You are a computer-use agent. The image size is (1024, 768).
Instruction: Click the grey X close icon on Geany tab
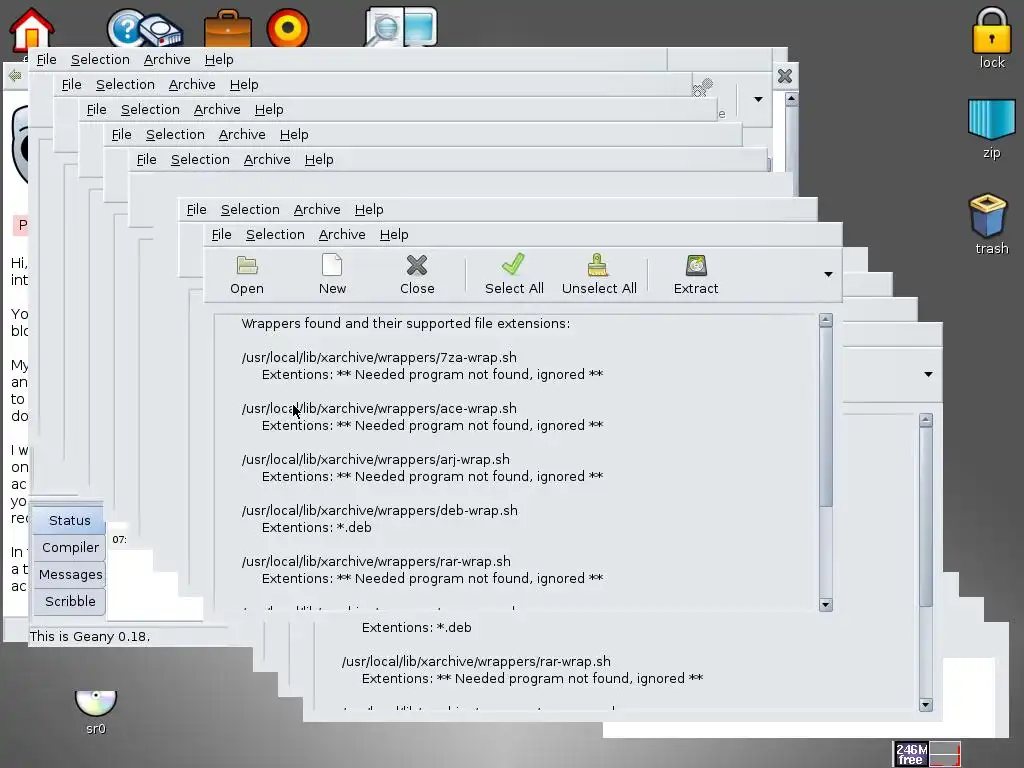(785, 76)
